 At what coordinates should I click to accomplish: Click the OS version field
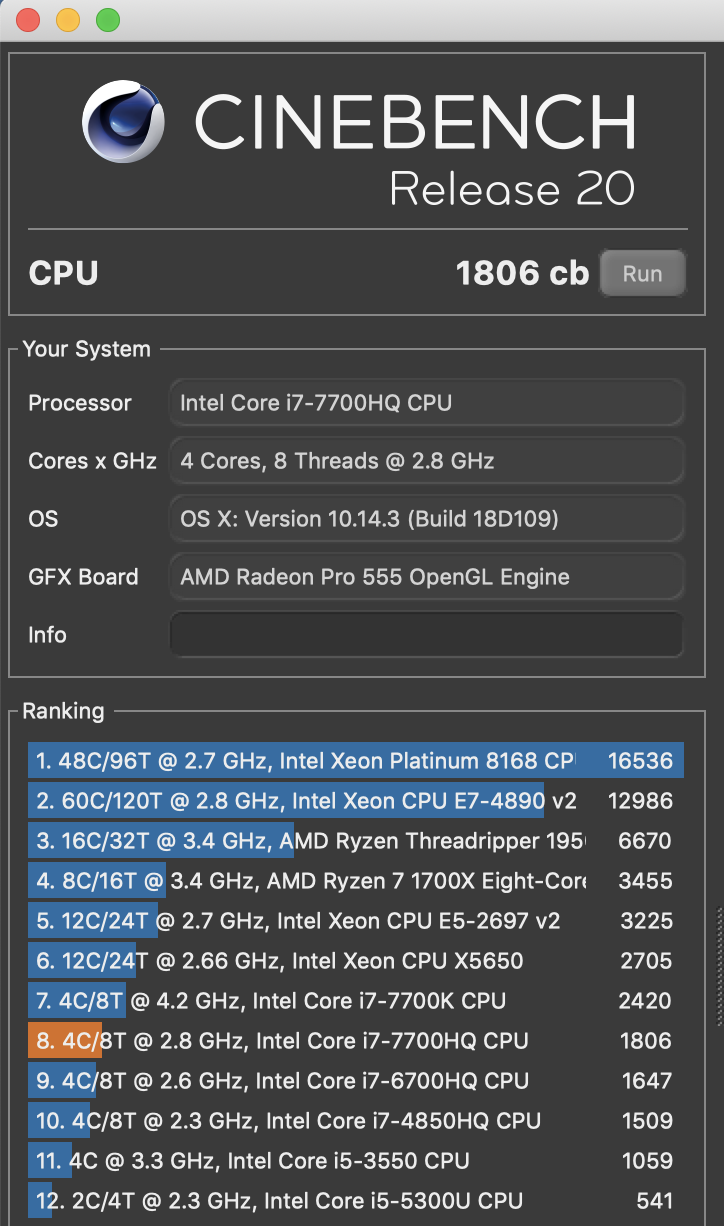(x=426, y=519)
